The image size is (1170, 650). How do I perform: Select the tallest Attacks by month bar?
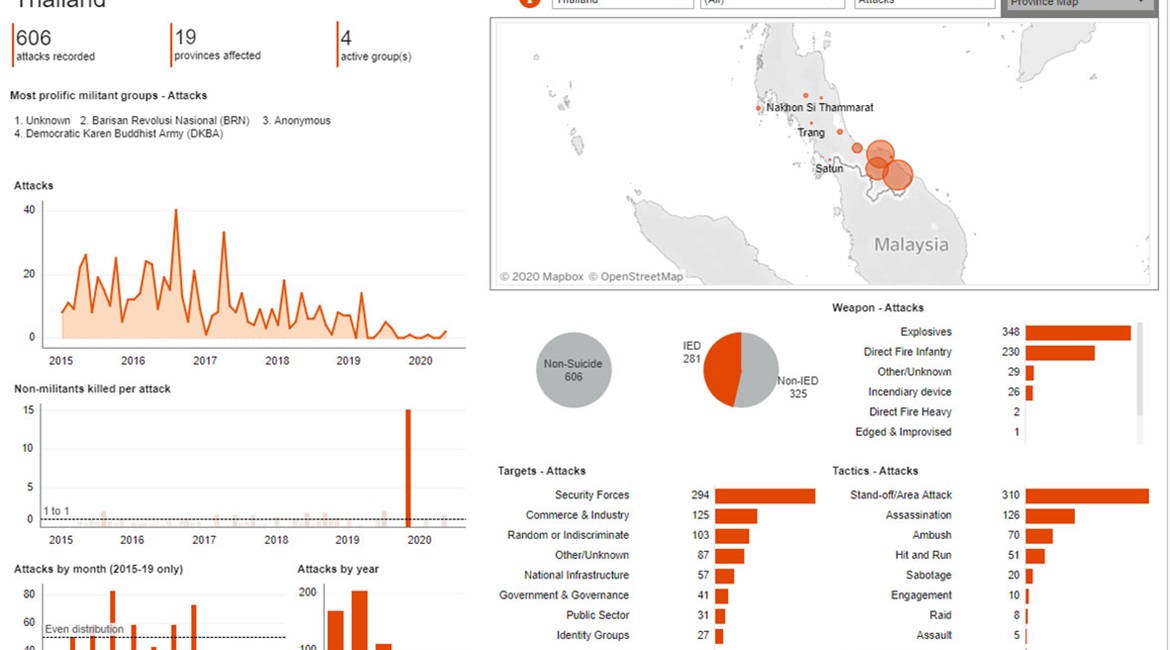tap(113, 620)
